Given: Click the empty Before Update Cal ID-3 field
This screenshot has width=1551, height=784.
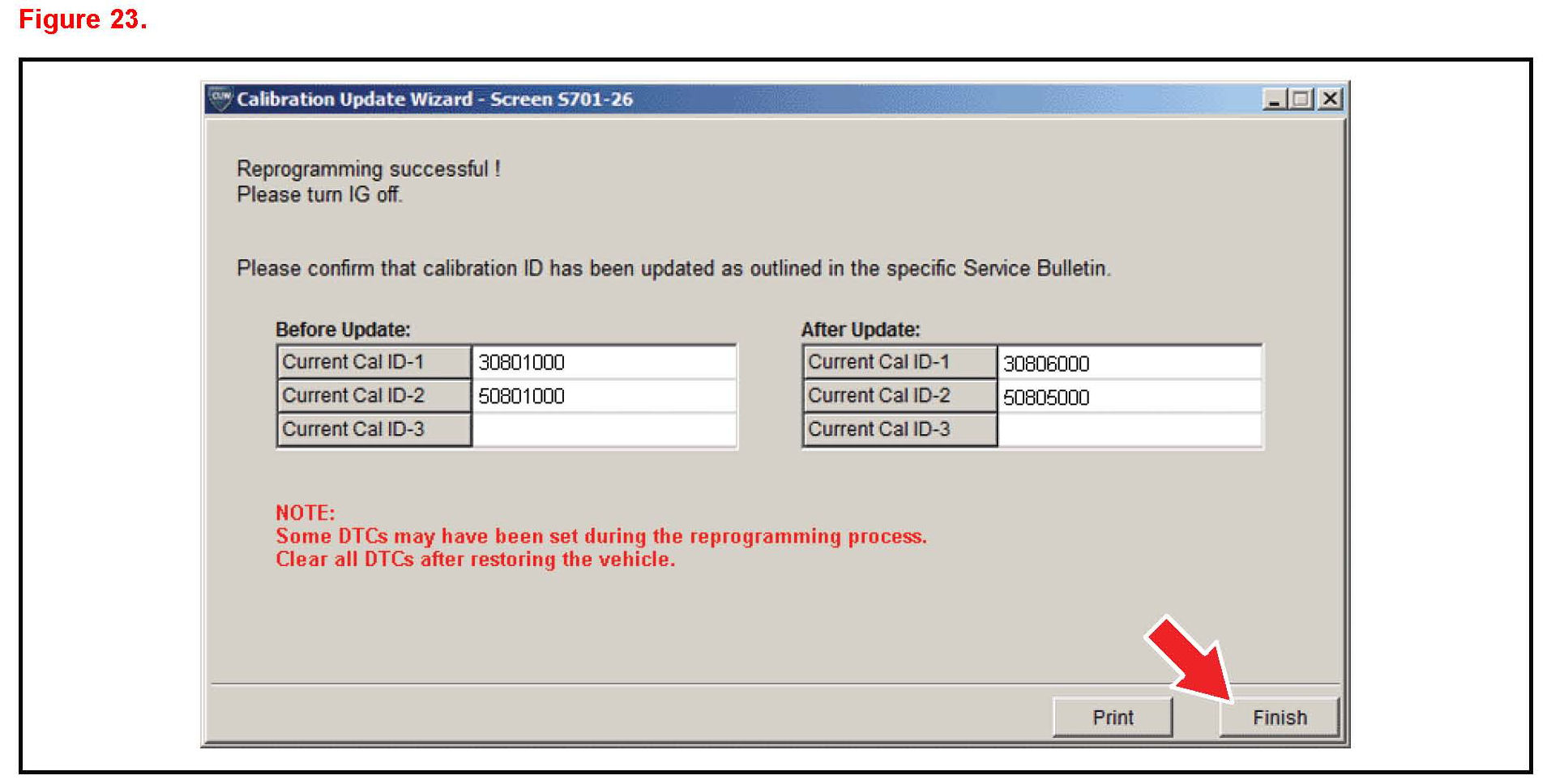Looking at the screenshot, I should (604, 430).
